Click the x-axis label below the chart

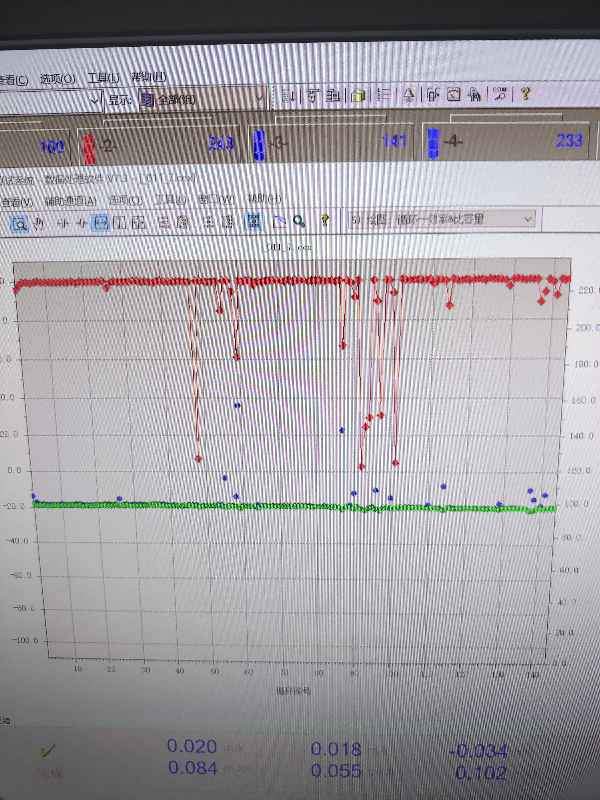point(293,690)
